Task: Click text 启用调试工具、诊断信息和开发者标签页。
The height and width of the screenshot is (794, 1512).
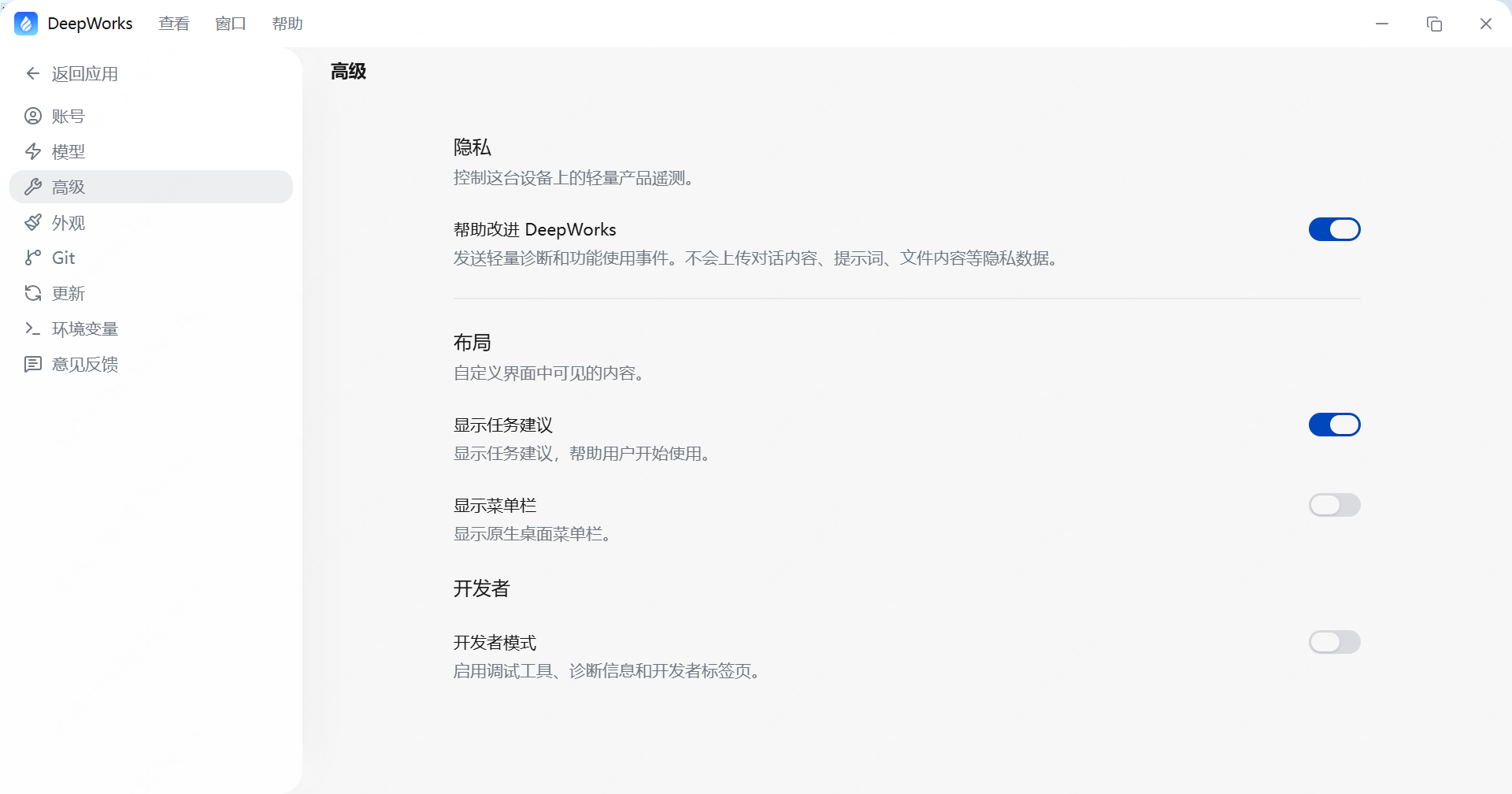Action: tap(606, 671)
